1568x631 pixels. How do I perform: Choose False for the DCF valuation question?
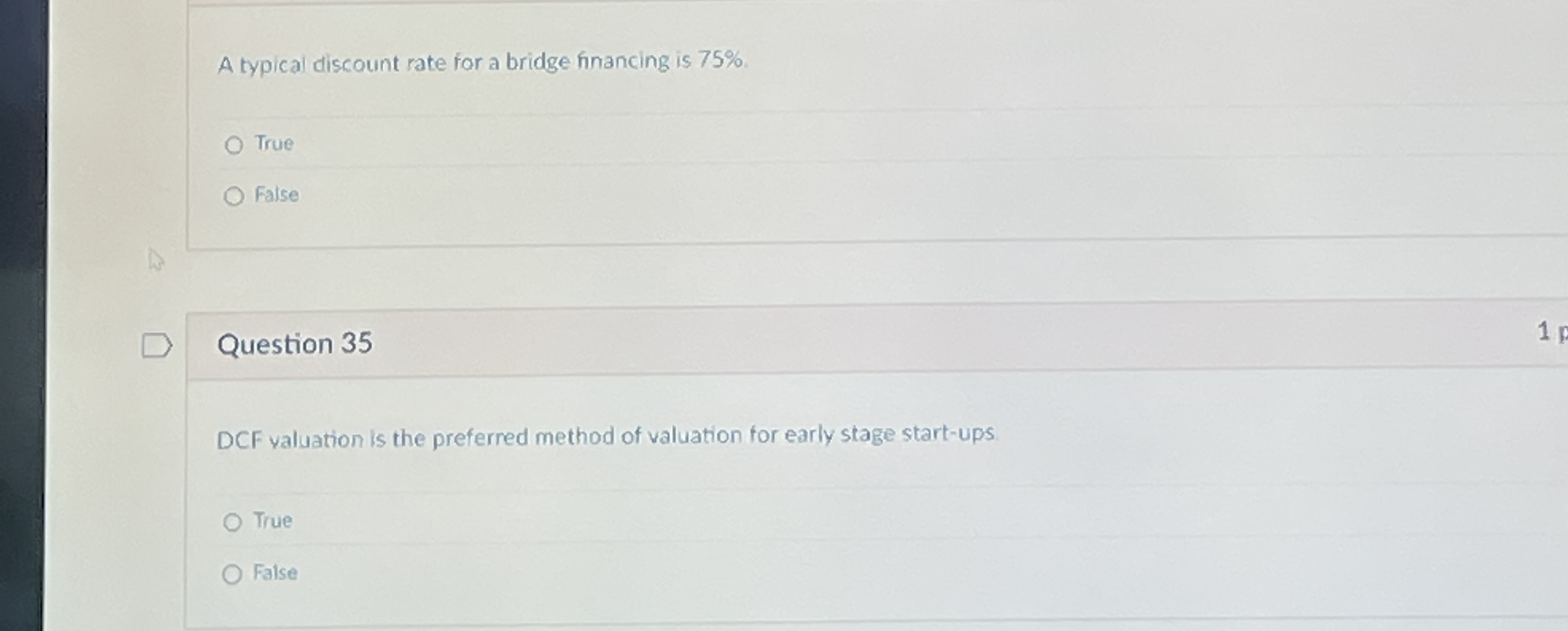pyautogui.click(x=234, y=573)
